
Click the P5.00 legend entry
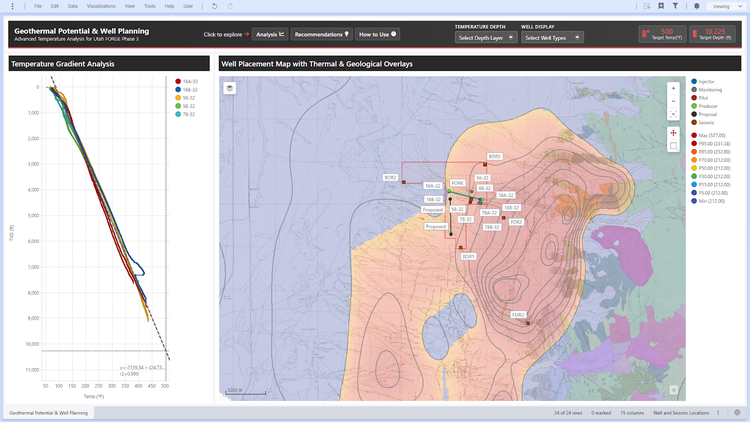pos(710,193)
